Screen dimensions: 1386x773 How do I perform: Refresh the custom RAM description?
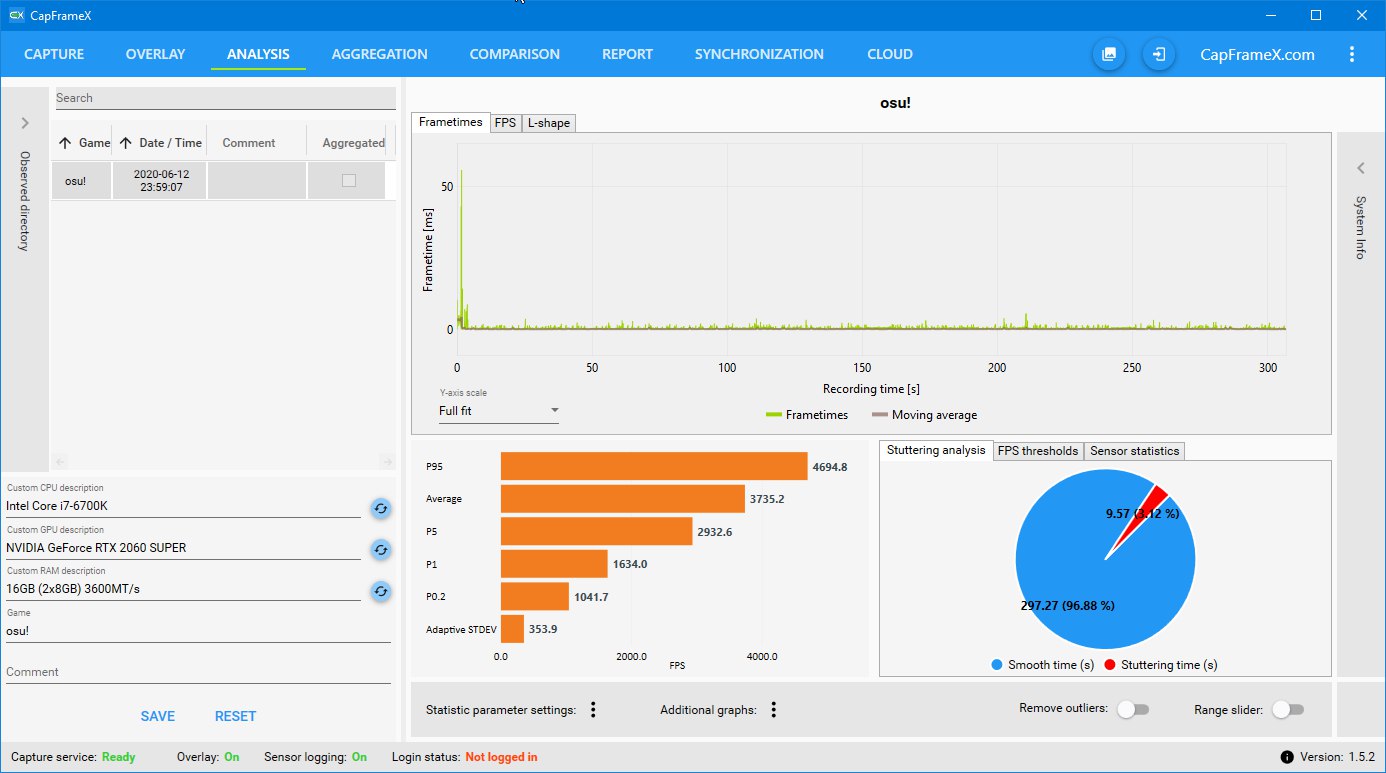[380, 591]
